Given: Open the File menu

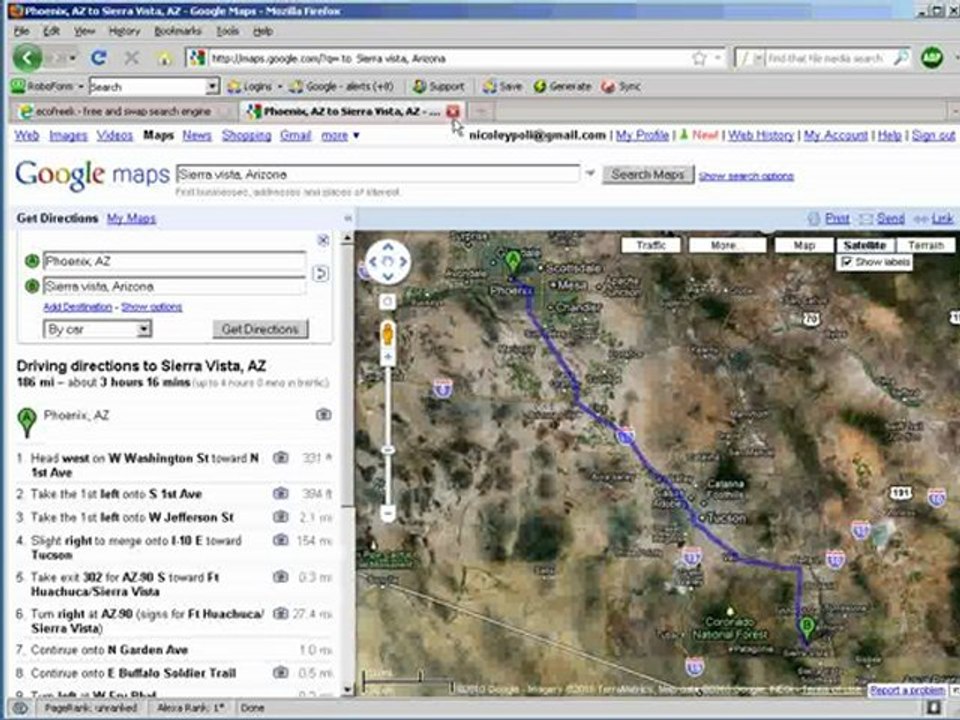Looking at the screenshot, I should click(x=21, y=31).
